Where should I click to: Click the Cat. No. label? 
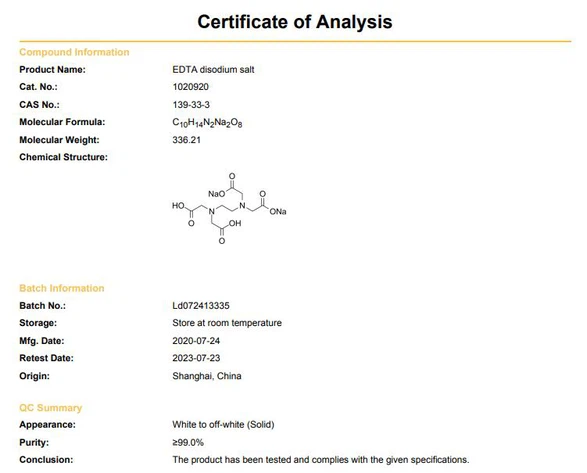coord(38,87)
